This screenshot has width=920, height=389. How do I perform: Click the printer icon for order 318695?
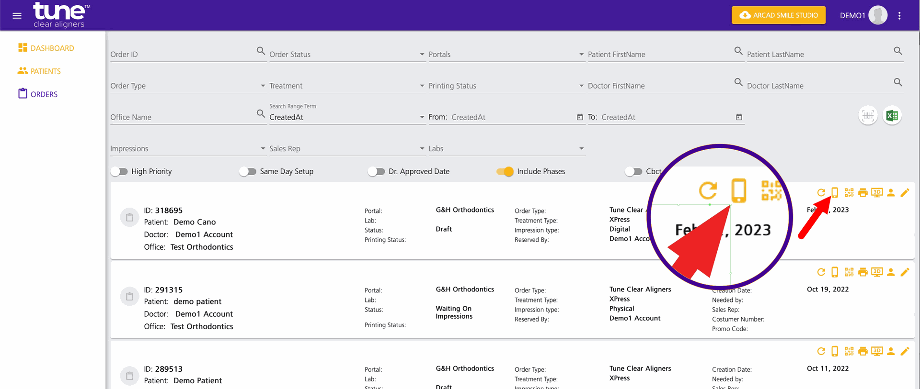(862, 192)
